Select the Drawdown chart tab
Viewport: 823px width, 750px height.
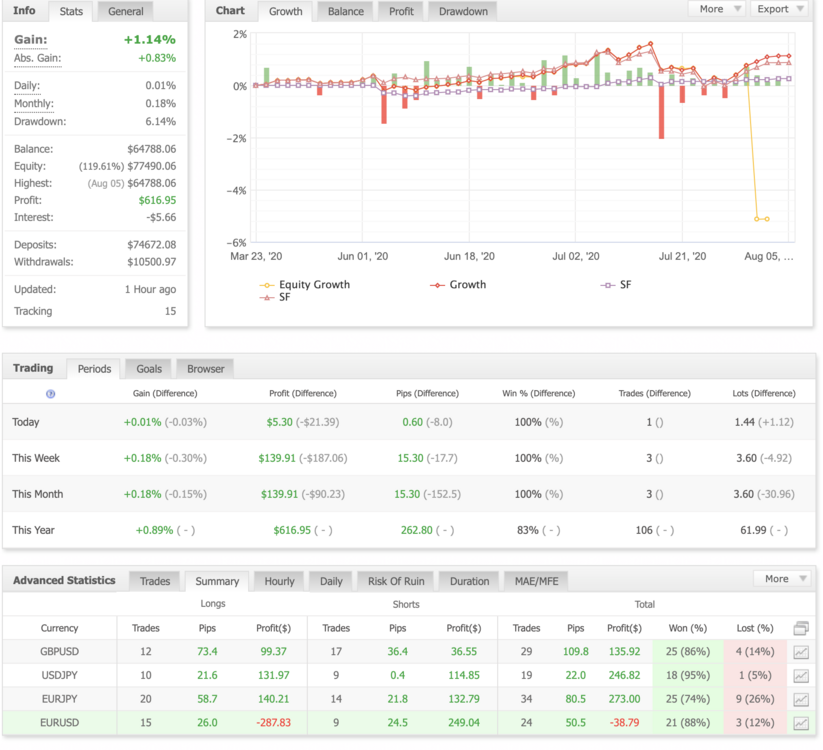[x=463, y=11]
